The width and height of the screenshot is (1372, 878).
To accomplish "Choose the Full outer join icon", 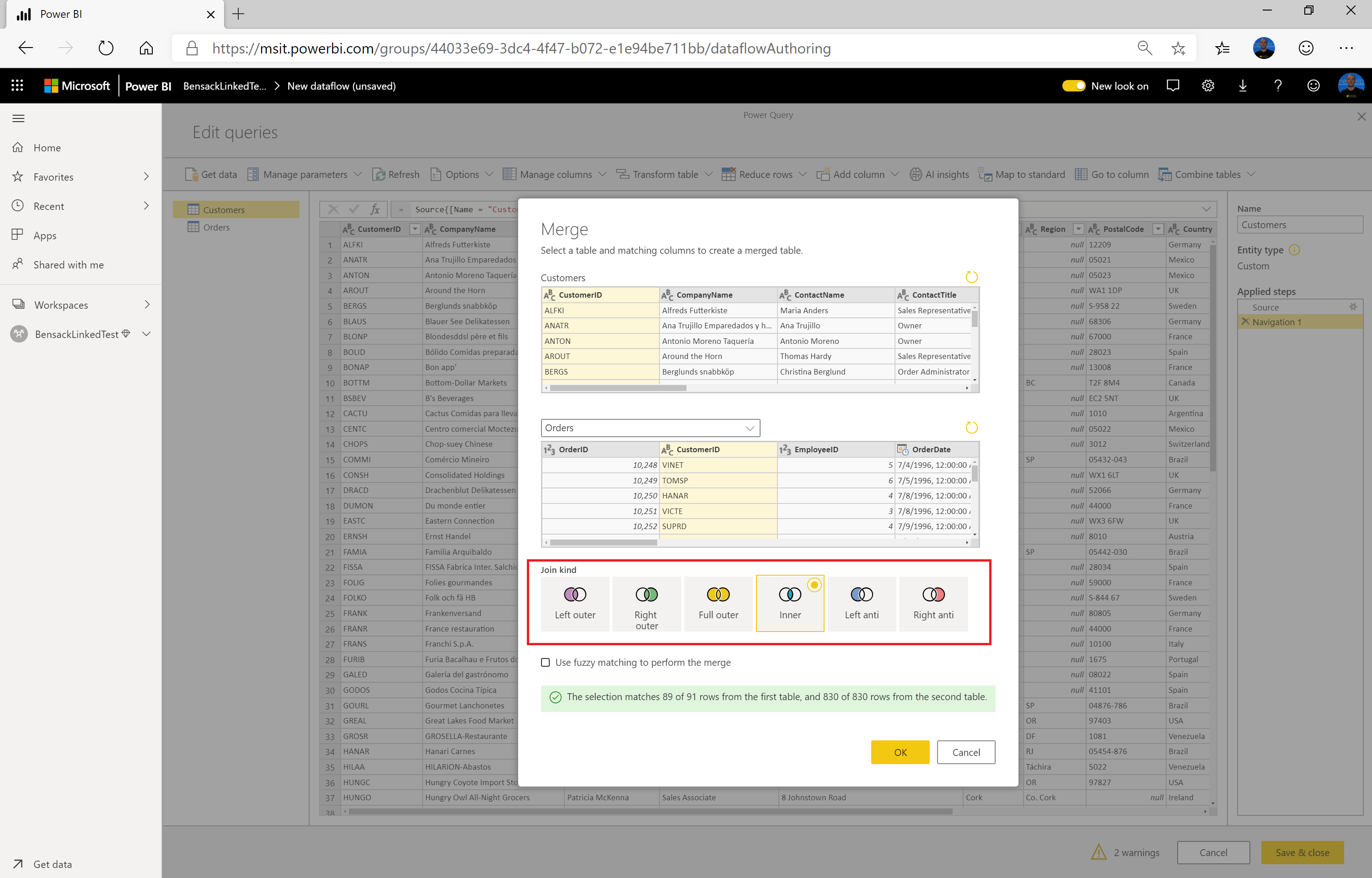I will click(x=718, y=594).
